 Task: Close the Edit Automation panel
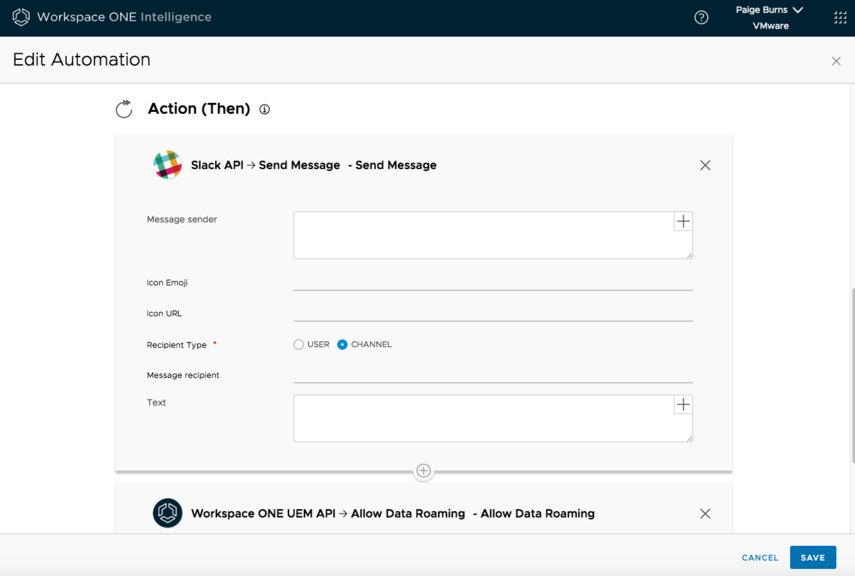[x=836, y=61]
